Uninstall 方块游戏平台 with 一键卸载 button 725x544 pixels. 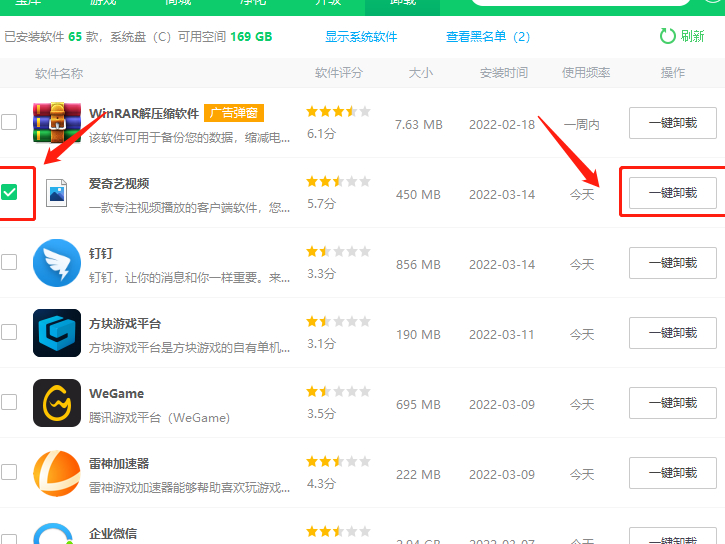(673, 333)
